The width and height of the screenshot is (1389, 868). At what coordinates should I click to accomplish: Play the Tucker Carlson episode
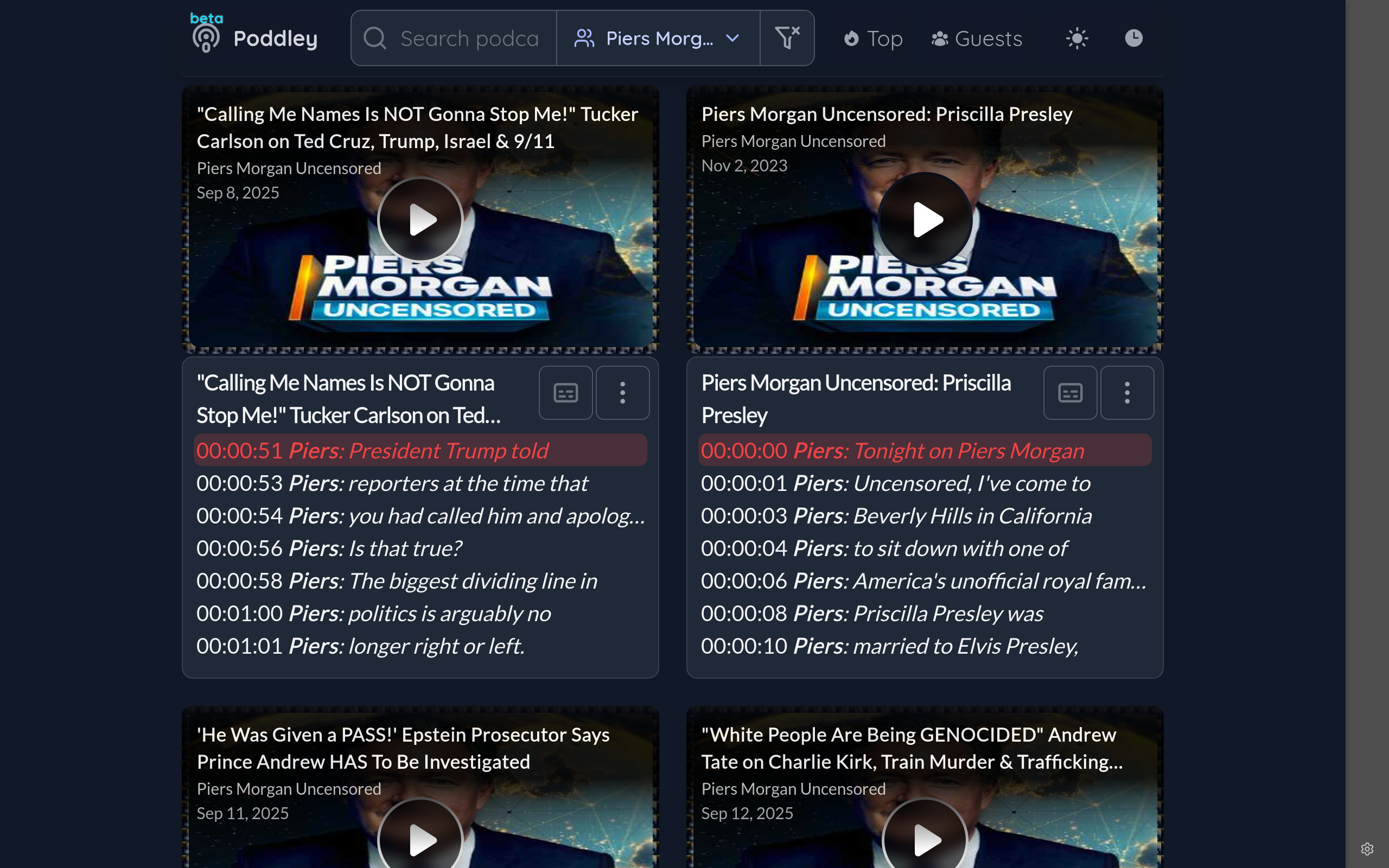coord(420,220)
